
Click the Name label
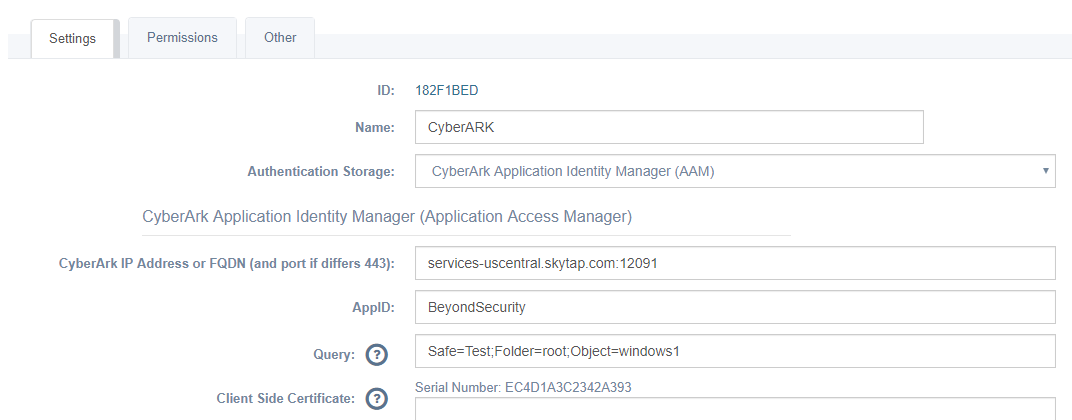coord(375,127)
